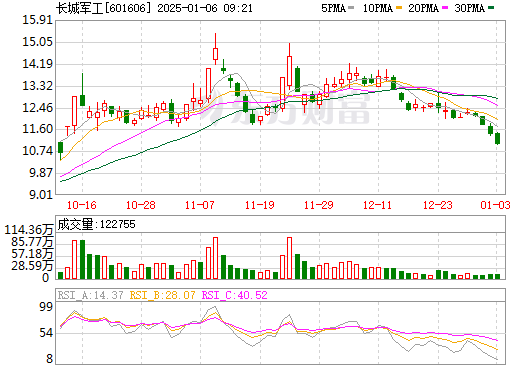Click the 114.36万 volume axis label
This screenshot has width=520, height=365.
tap(29, 230)
